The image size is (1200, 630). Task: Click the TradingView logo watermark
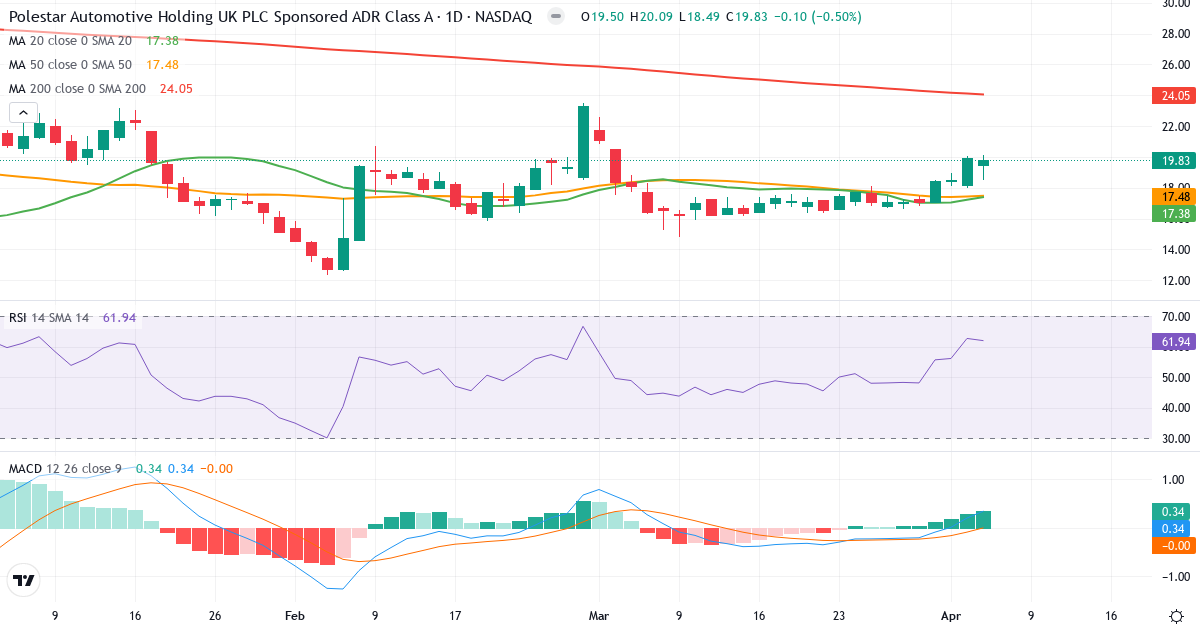pos(22,581)
